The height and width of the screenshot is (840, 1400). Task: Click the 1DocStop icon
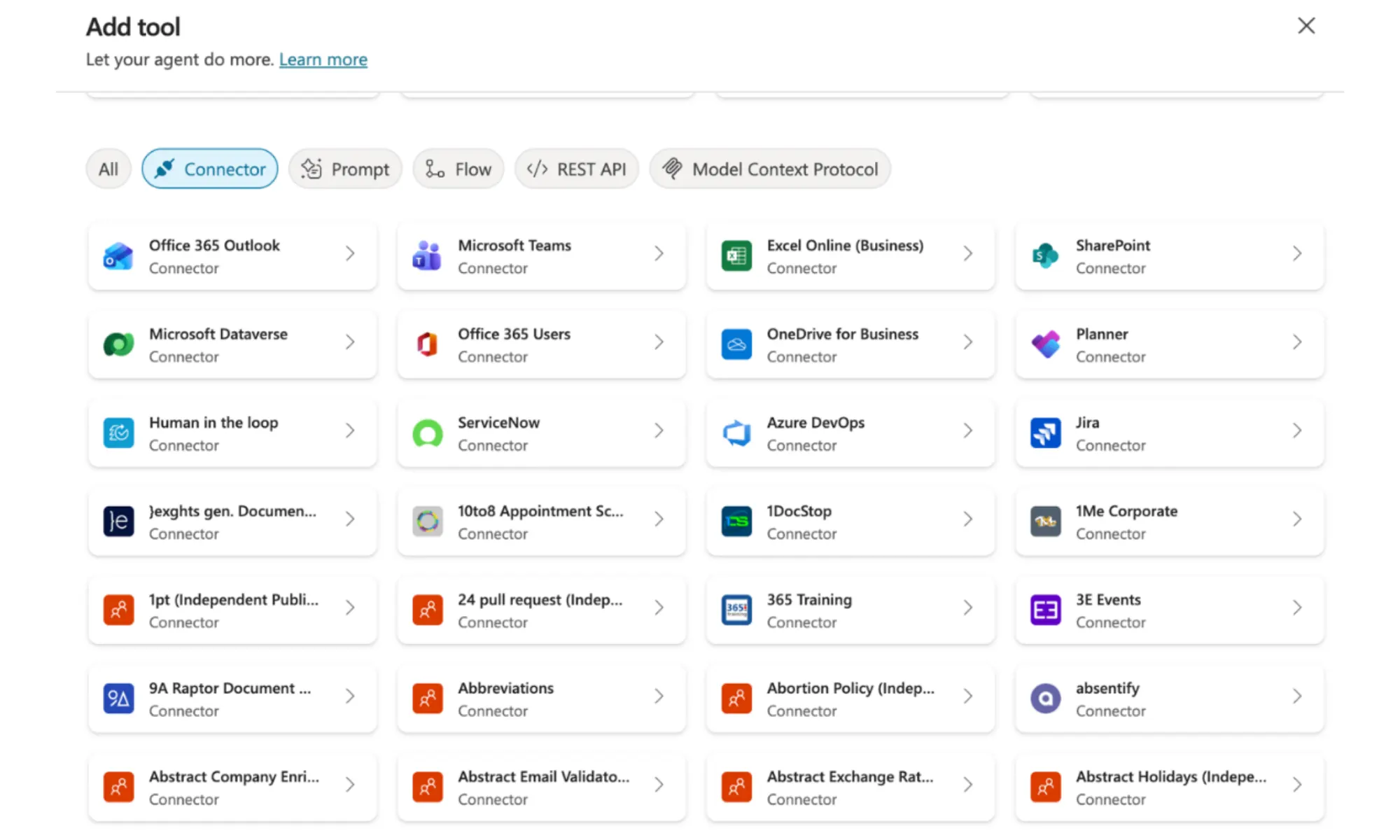click(x=736, y=521)
